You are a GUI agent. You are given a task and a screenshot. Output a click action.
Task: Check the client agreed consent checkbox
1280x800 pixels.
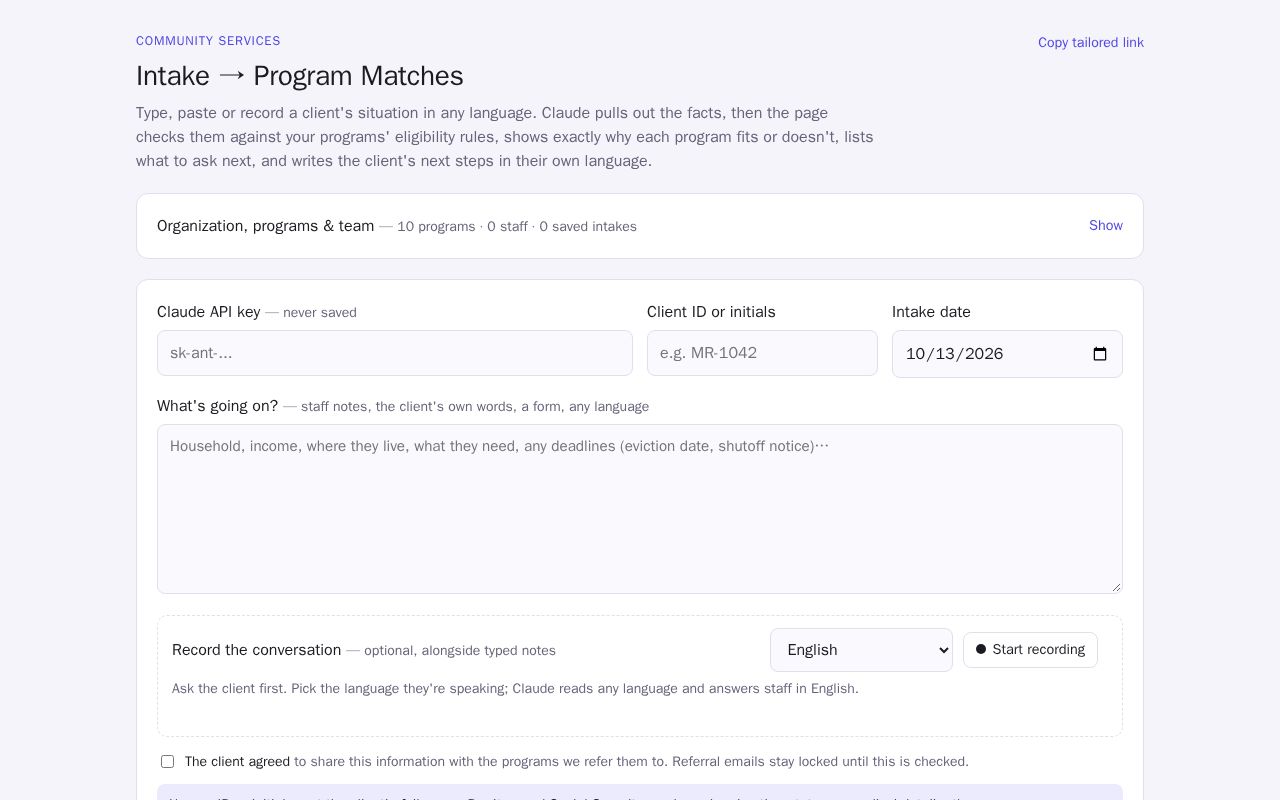[167, 762]
